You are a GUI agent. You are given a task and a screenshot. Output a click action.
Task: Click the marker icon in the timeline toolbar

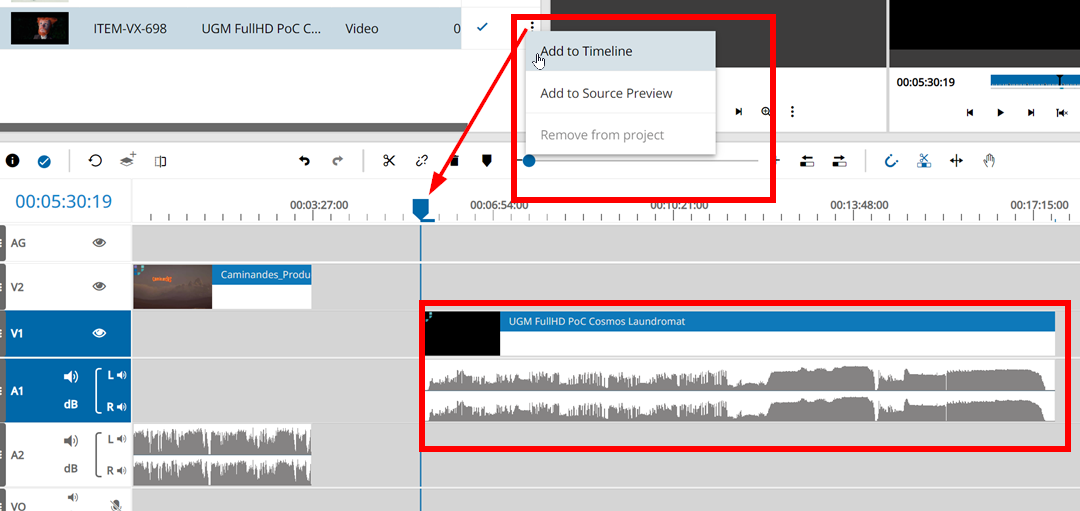[487, 160]
